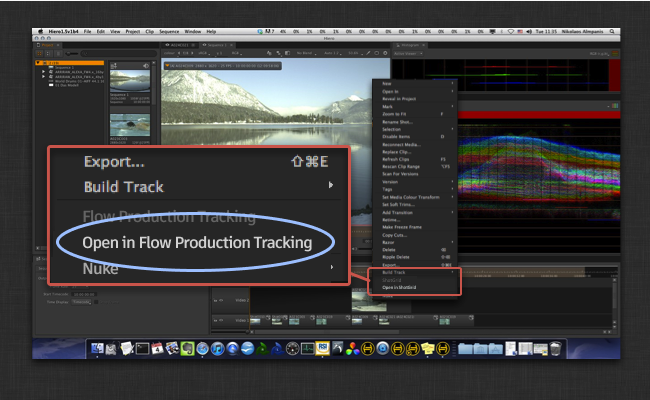The image size is (650, 400).
Task: Switch Project bin to split list view icon
Action: pyautogui.click(x=49, y=53)
